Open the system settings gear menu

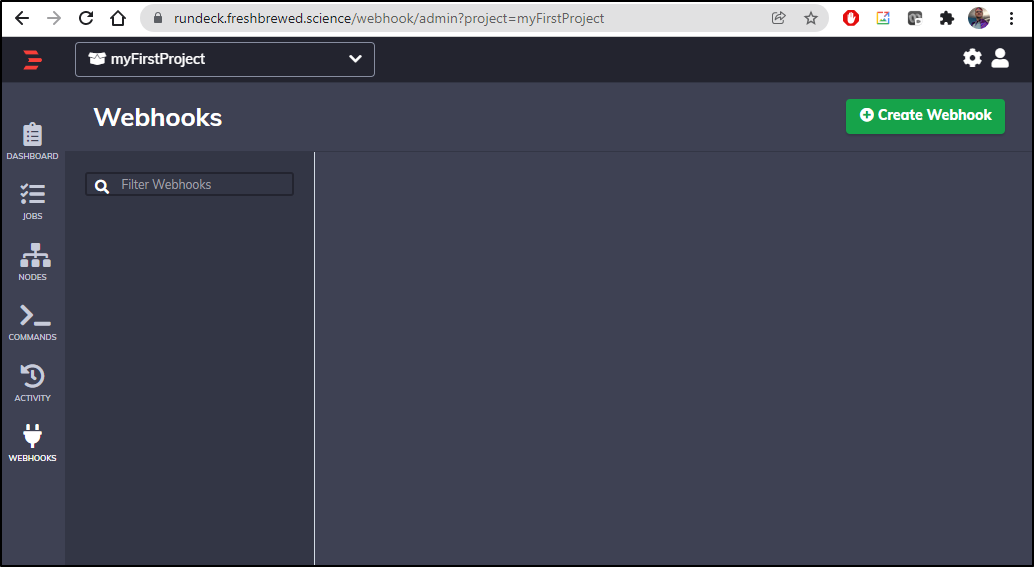[x=972, y=59]
